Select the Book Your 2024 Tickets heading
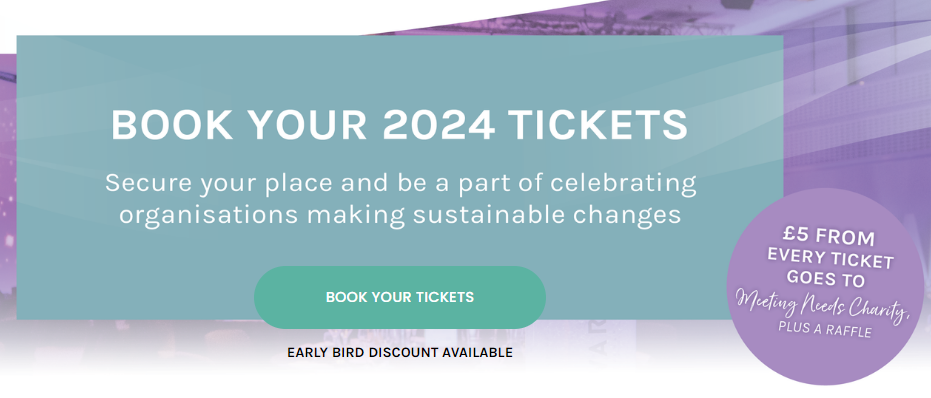This screenshot has height=398, width=931. pyautogui.click(x=400, y=125)
